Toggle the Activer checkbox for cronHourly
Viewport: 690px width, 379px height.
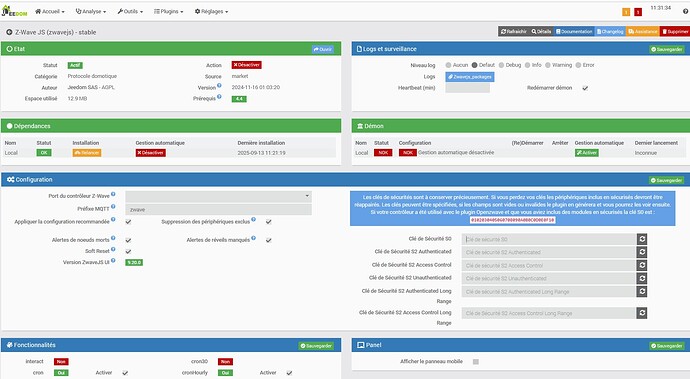(x=289, y=373)
